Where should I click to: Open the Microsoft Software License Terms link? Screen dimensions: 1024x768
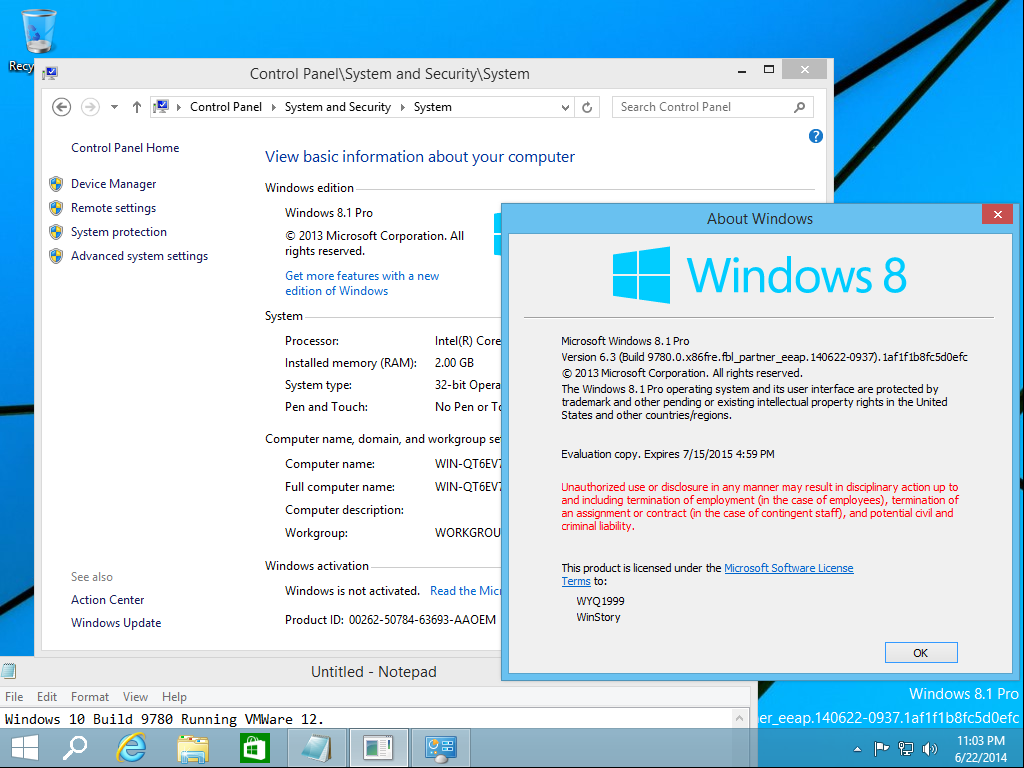(x=789, y=568)
